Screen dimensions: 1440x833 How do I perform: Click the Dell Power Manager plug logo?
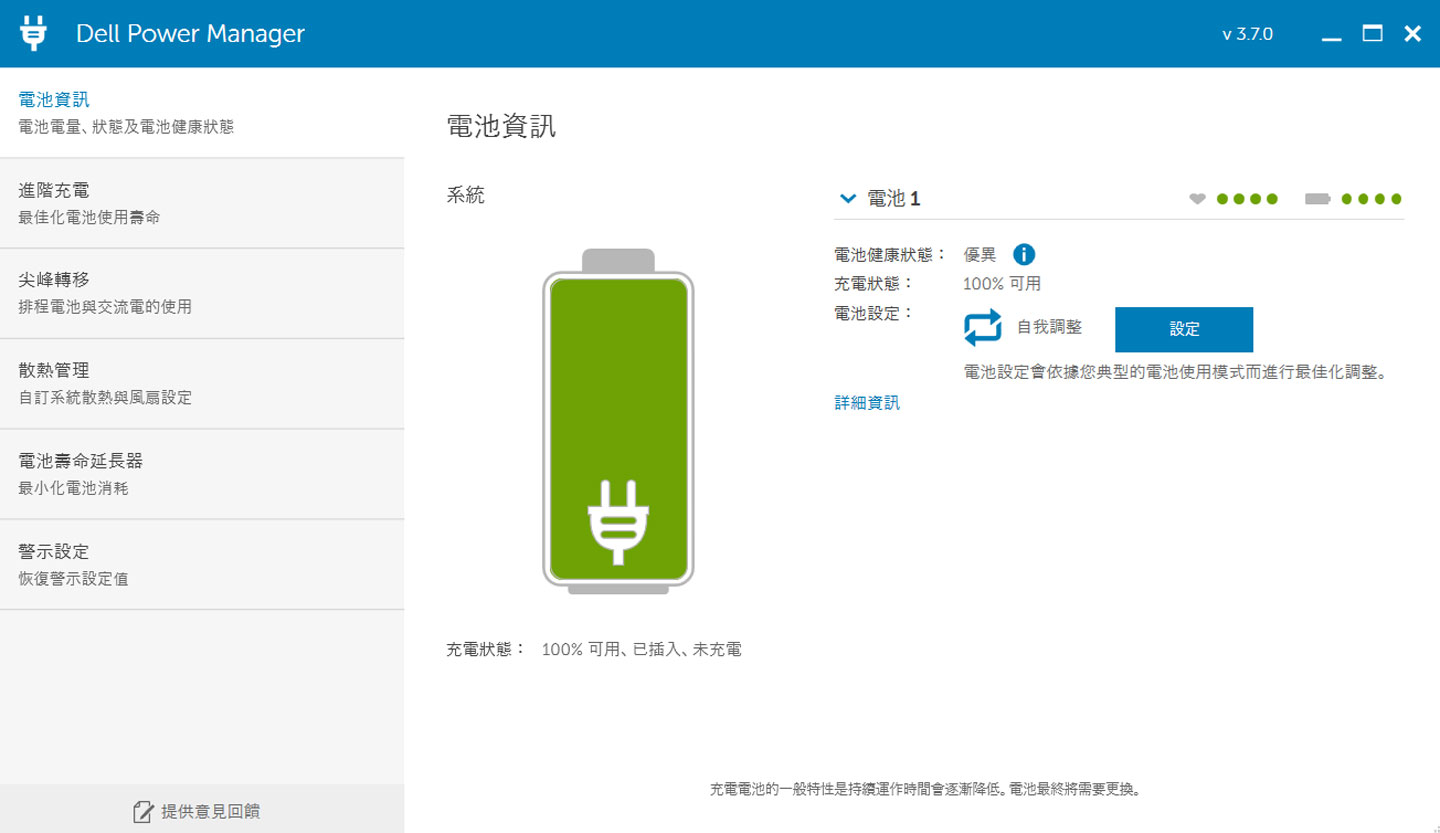[33, 32]
